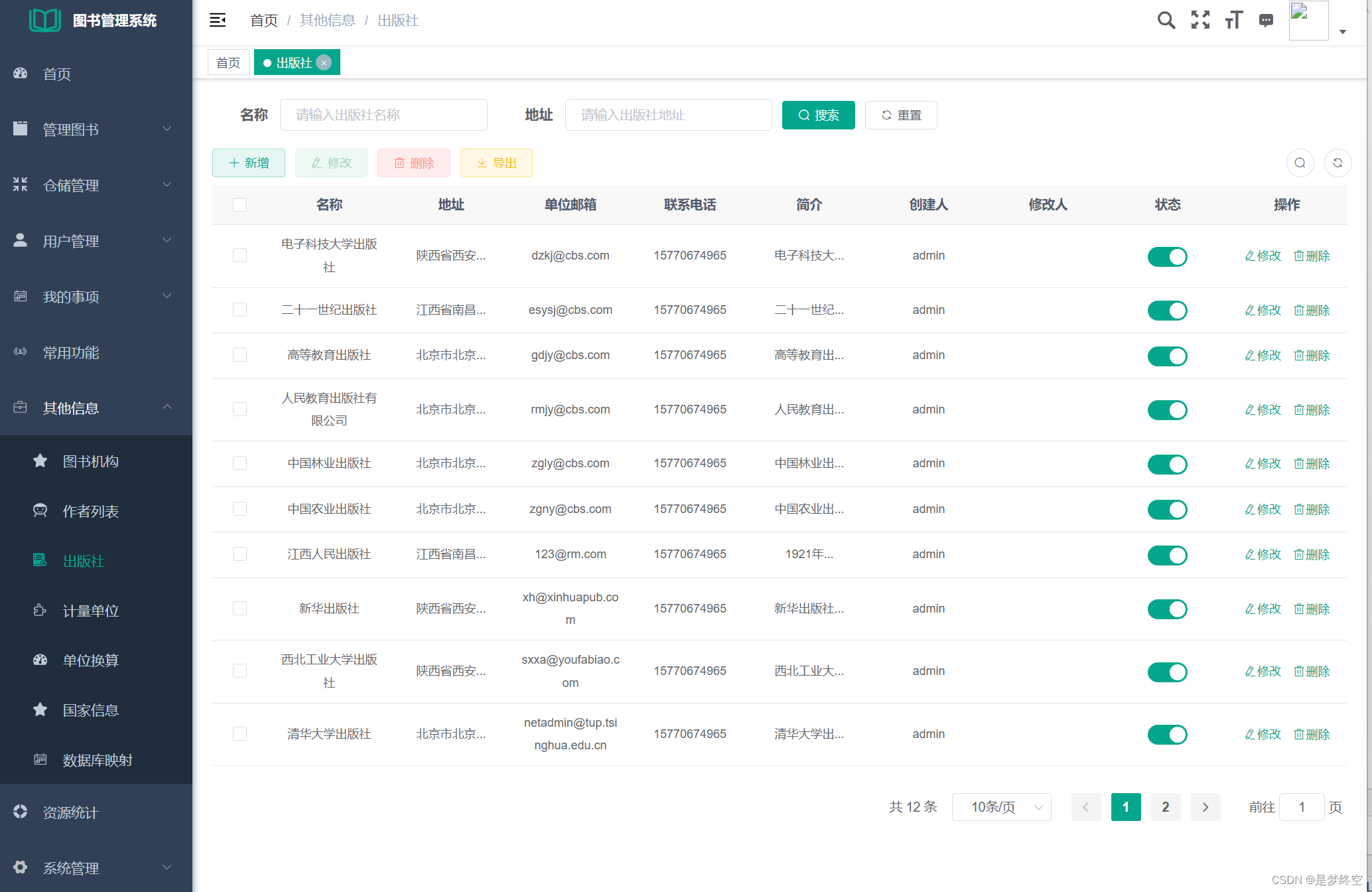Screen dimensions: 1372x892
Task: Click the message bubble icon in header
Action: [x=1266, y=21]
